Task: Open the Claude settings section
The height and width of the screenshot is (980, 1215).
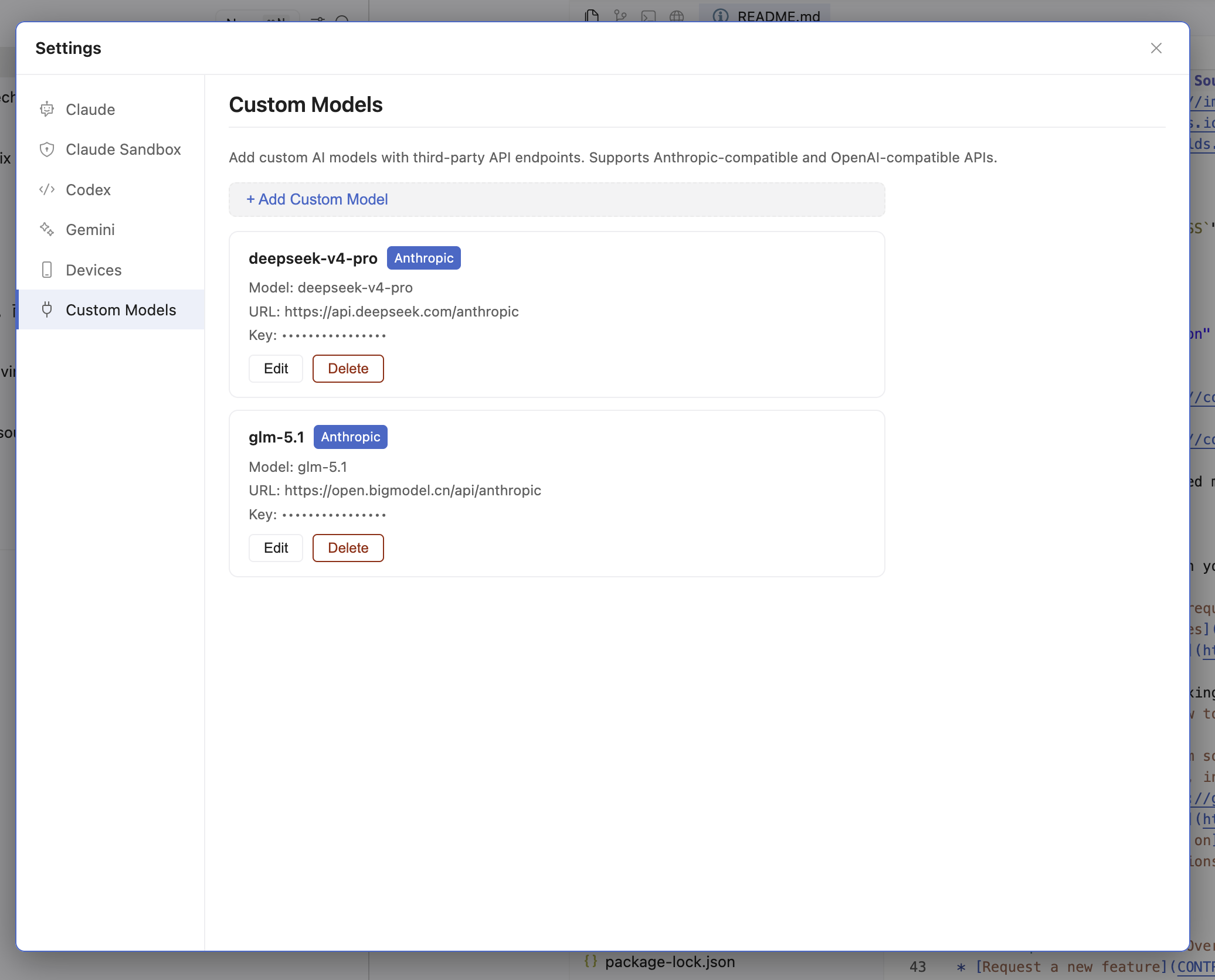Action: (x=110, y=110)
